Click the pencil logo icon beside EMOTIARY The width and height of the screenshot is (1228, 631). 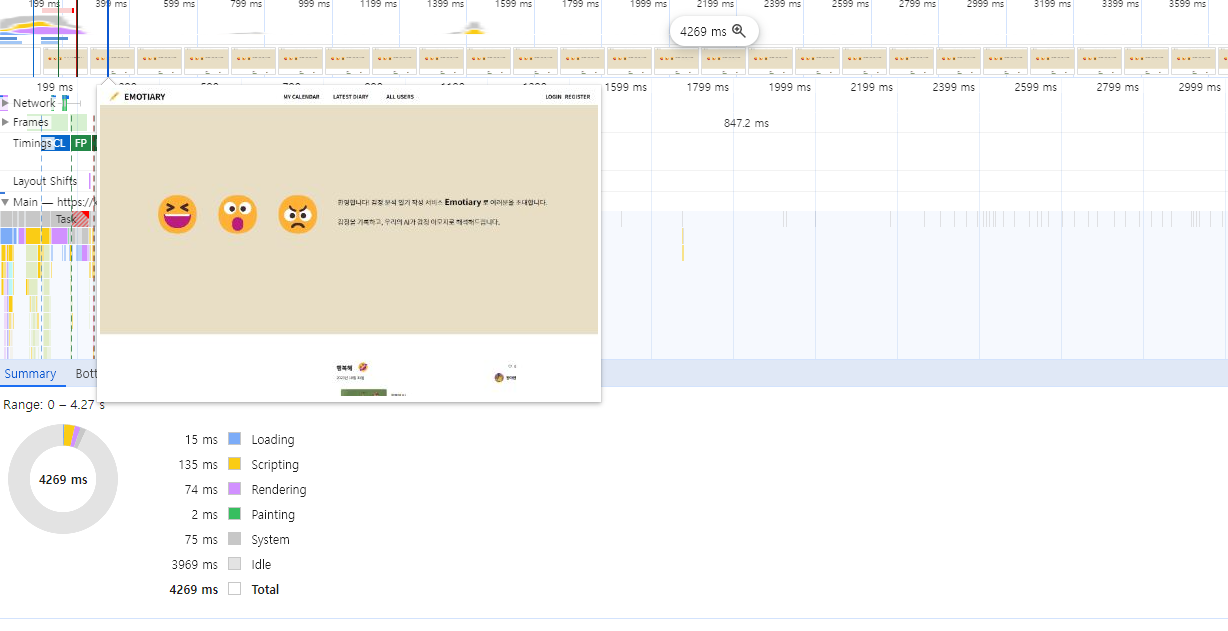pyautogui.click(x=115, y=97)
